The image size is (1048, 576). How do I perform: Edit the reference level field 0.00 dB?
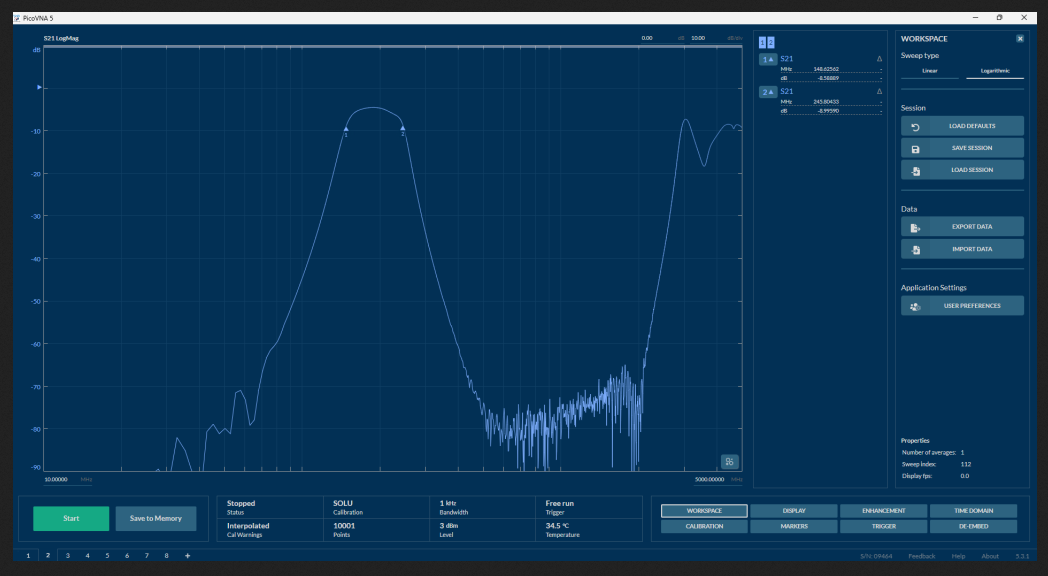pyautogui.click(x=662, y=38)
